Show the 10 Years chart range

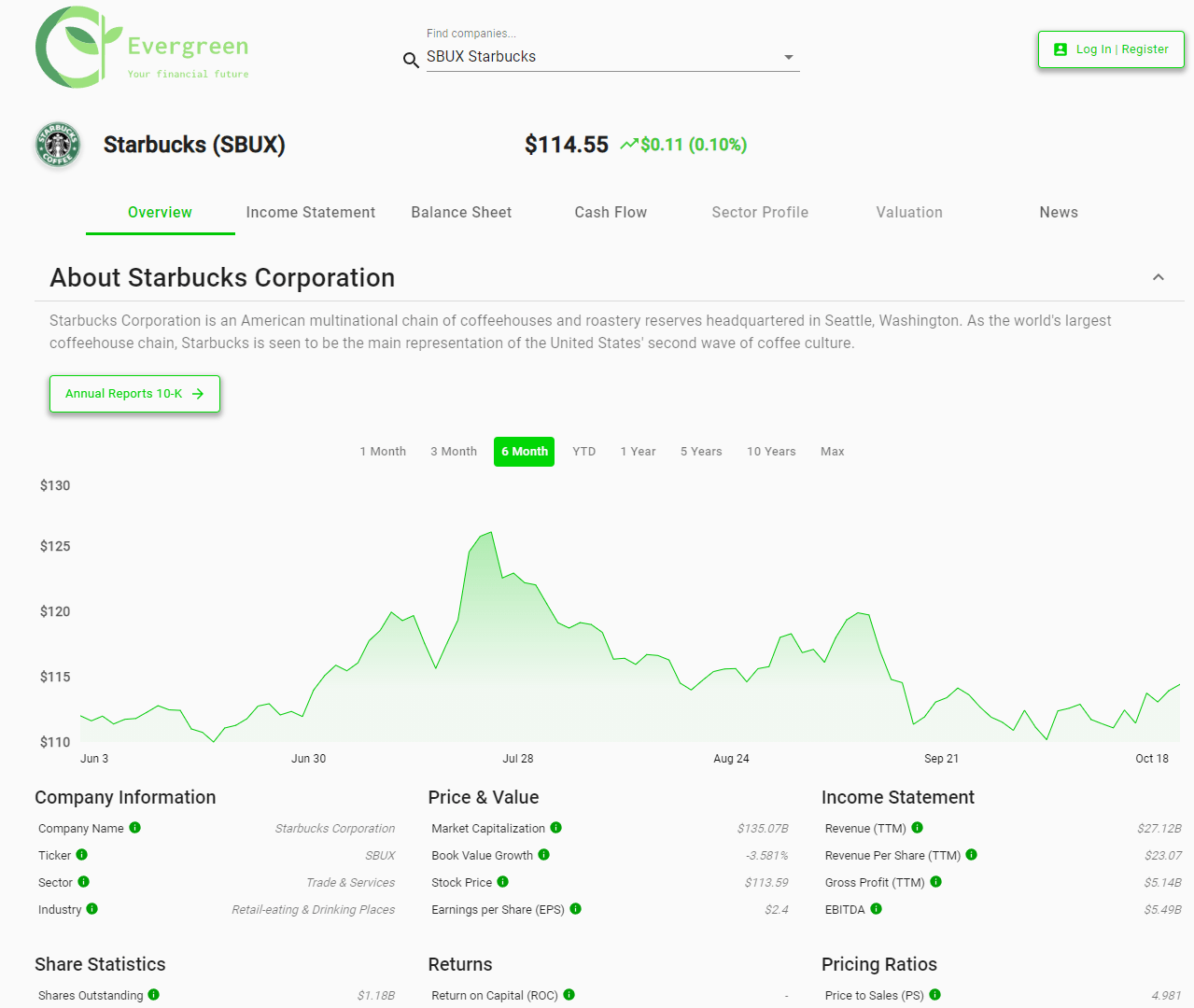coord(771,452)
